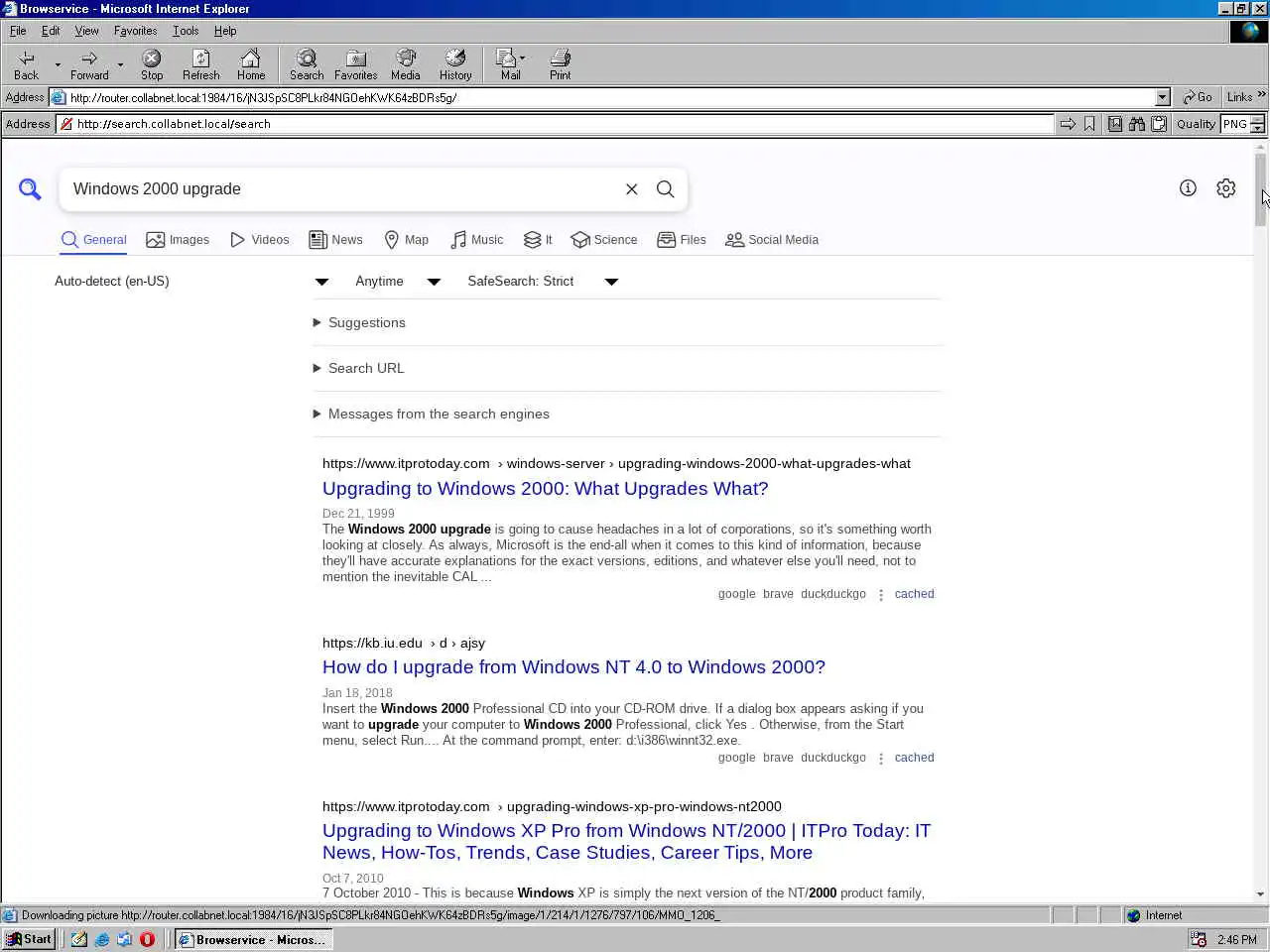Print the page using toolbar
Image resolution: width=1270 pixels, height=952 pixels.
(x=561, y=64)
